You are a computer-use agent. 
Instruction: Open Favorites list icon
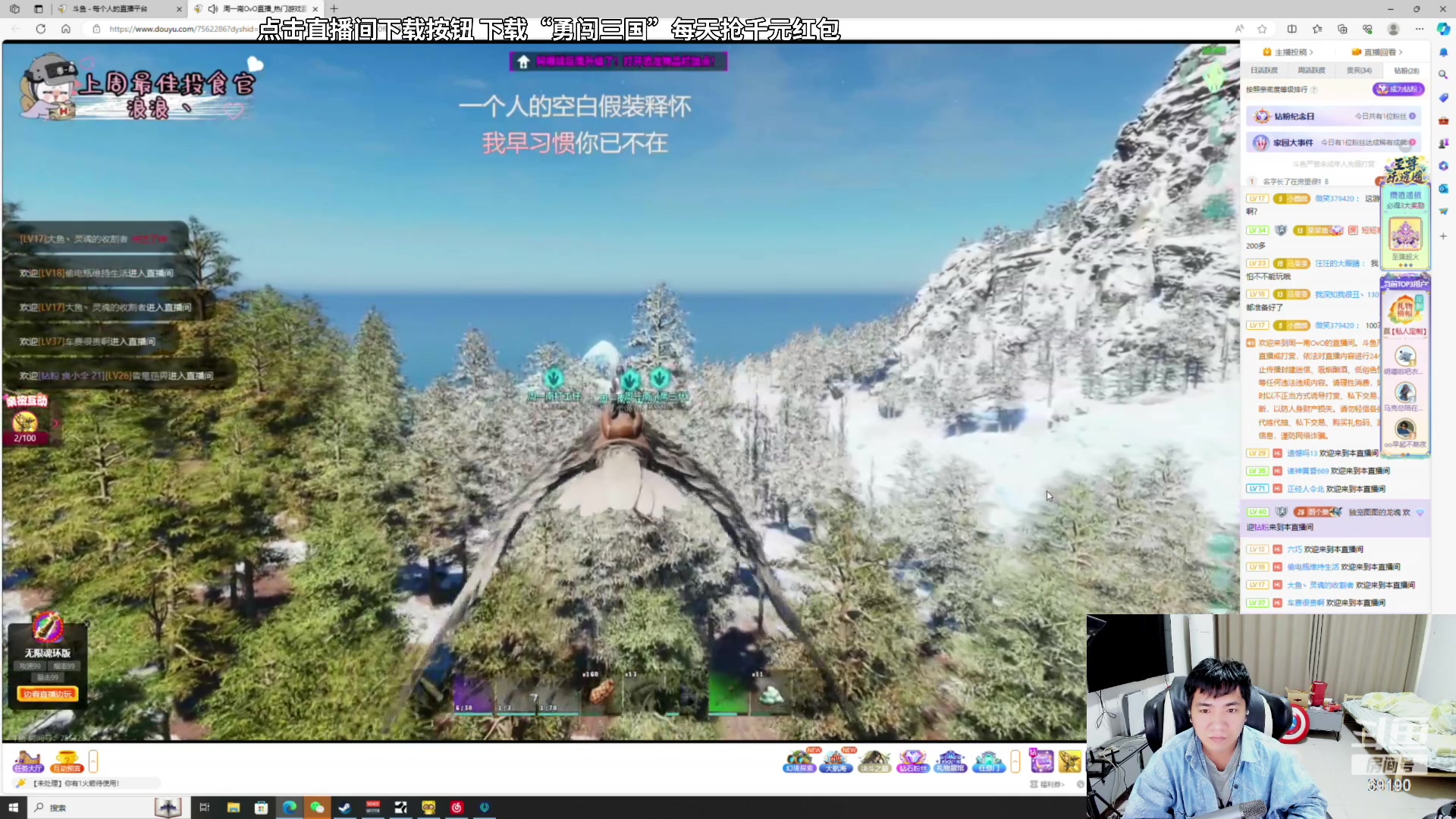click(1317, 29)
